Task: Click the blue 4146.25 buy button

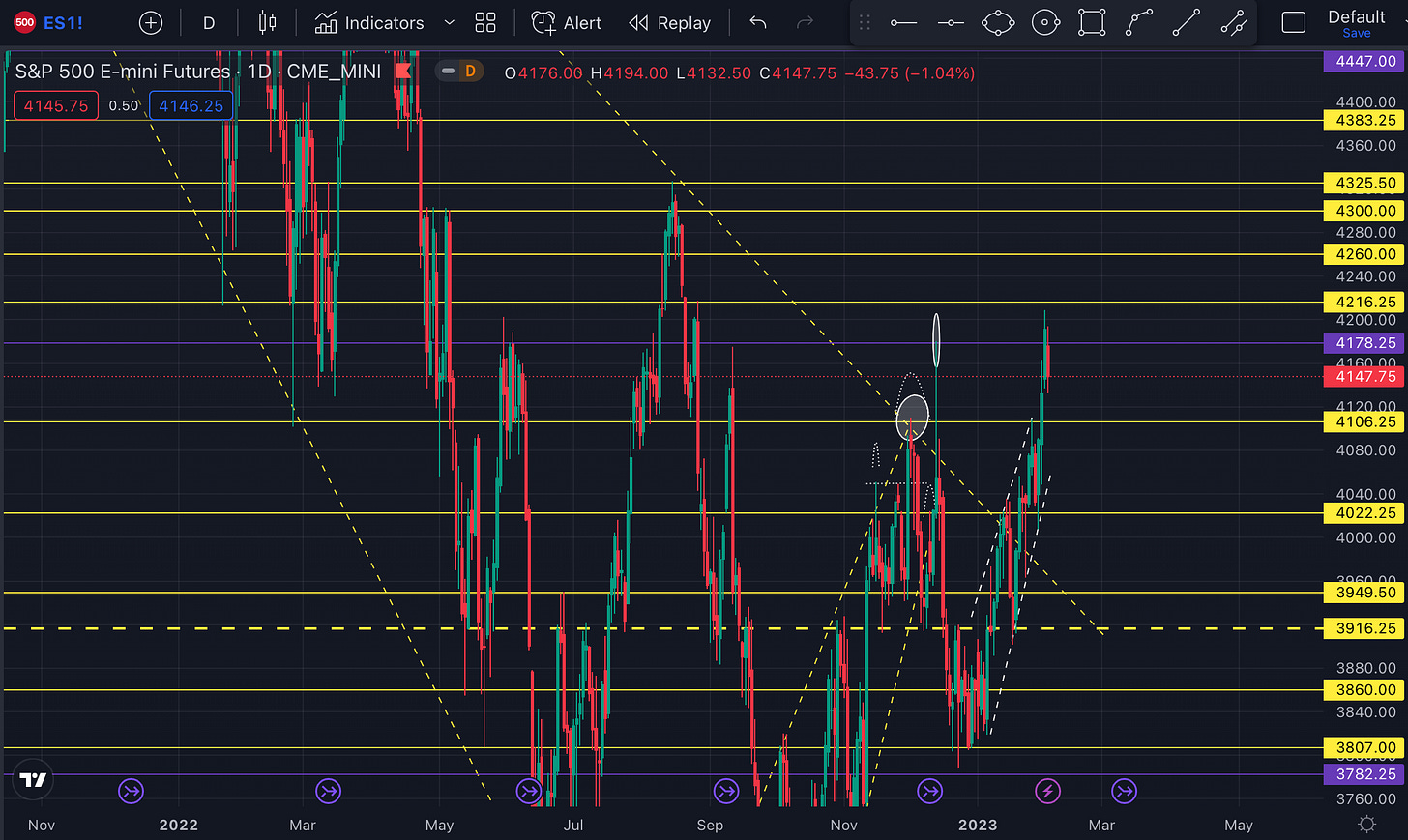Action: [x=191, y=106]
